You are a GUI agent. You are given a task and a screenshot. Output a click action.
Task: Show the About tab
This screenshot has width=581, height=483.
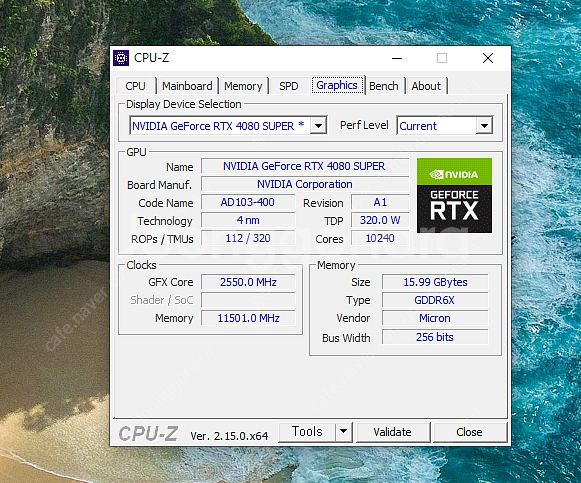[426, 86]
